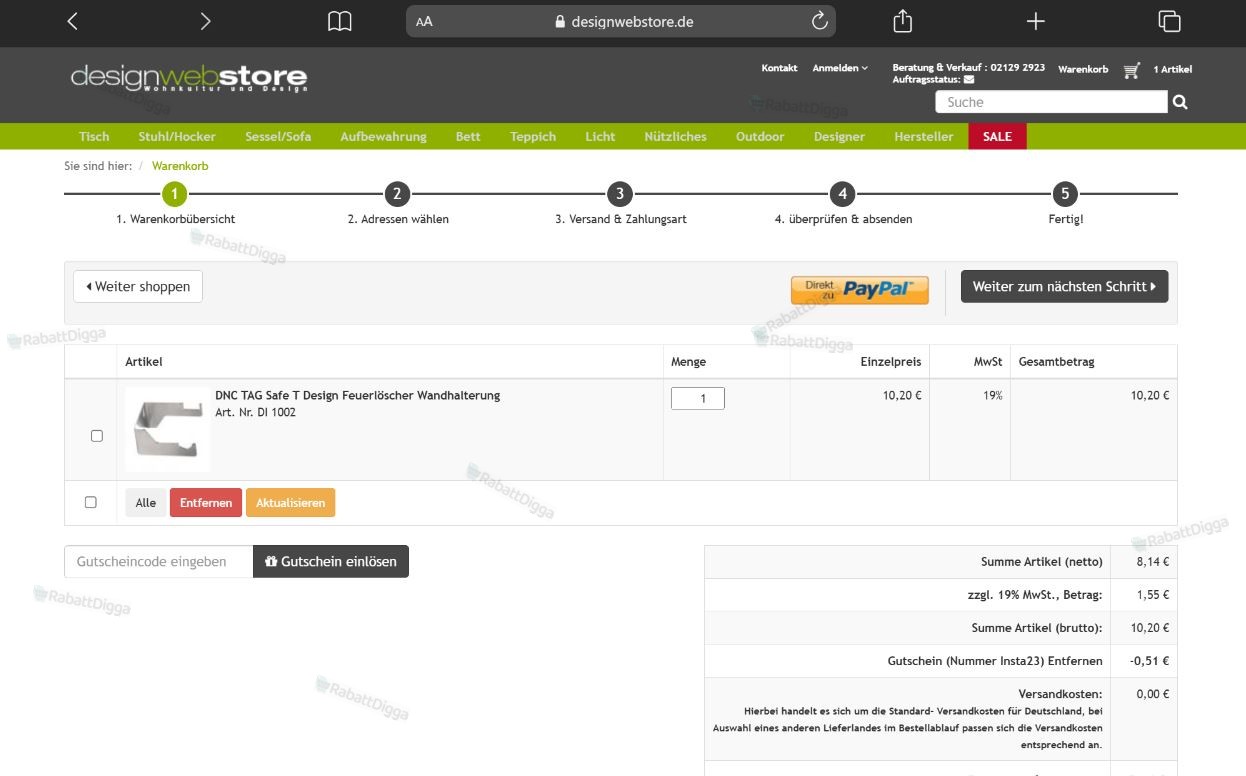Click the 1 Artikel cart count
The width and height of the screenshot is (1246, 776).
1172,69
